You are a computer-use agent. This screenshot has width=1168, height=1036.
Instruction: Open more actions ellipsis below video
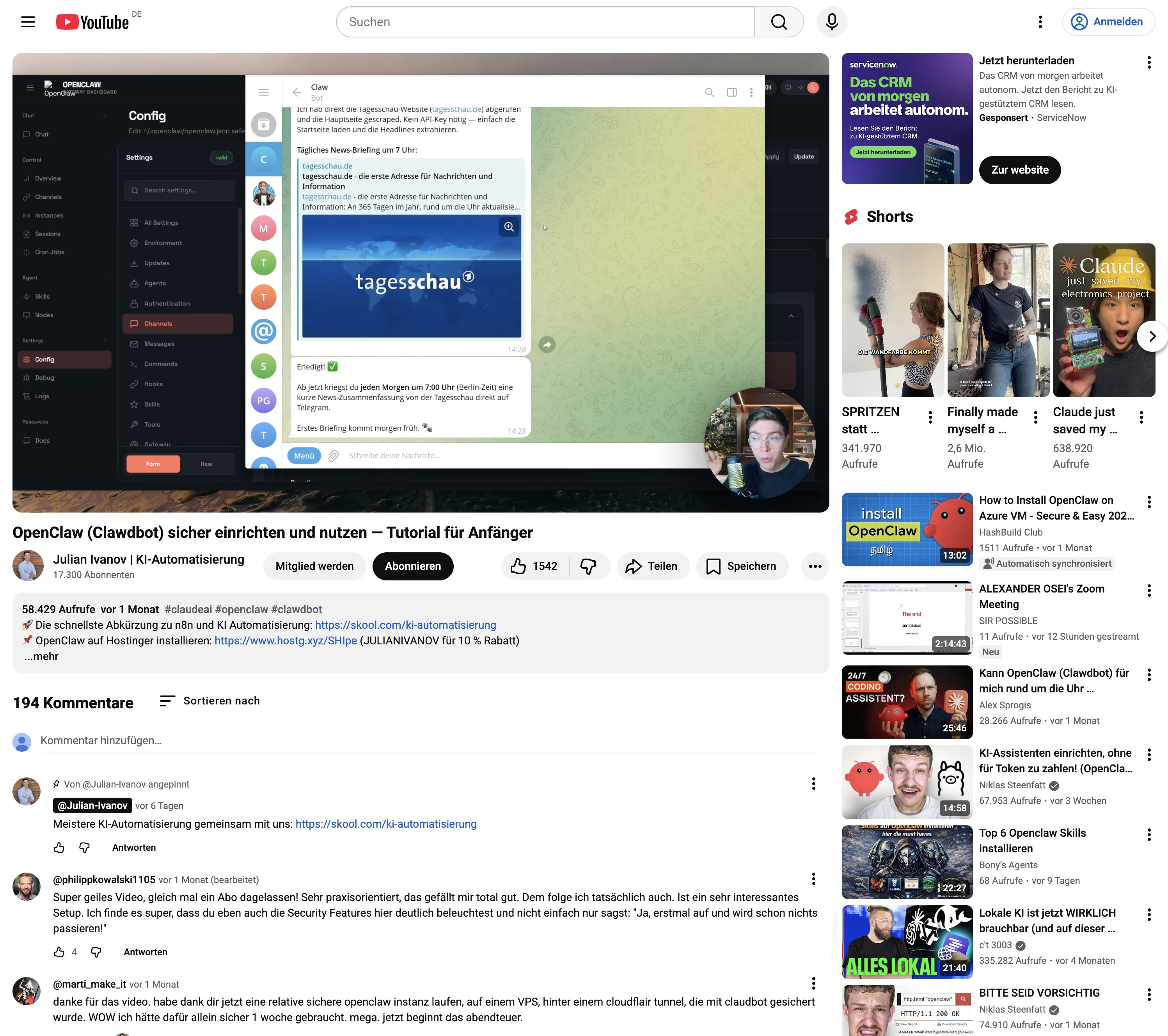814,566
